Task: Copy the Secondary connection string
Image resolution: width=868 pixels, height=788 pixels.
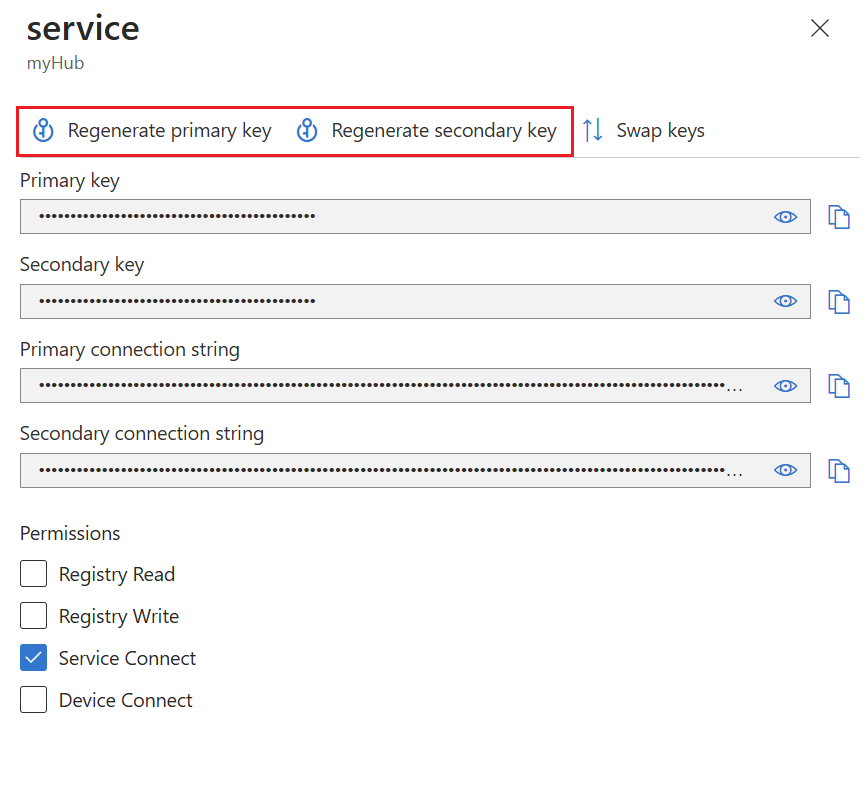Action: (838, 470)
